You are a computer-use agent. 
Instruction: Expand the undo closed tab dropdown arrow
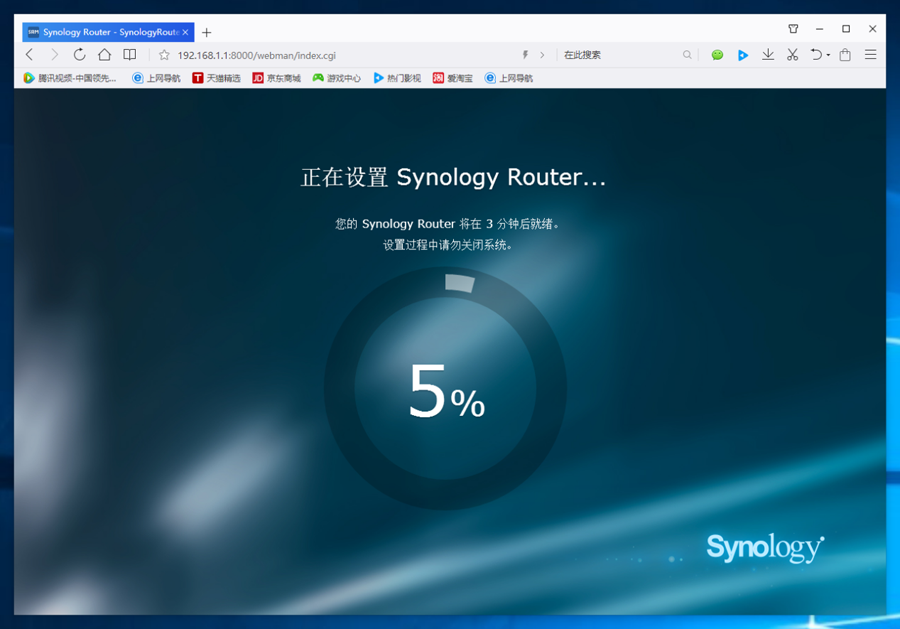(x=828, y=56)
